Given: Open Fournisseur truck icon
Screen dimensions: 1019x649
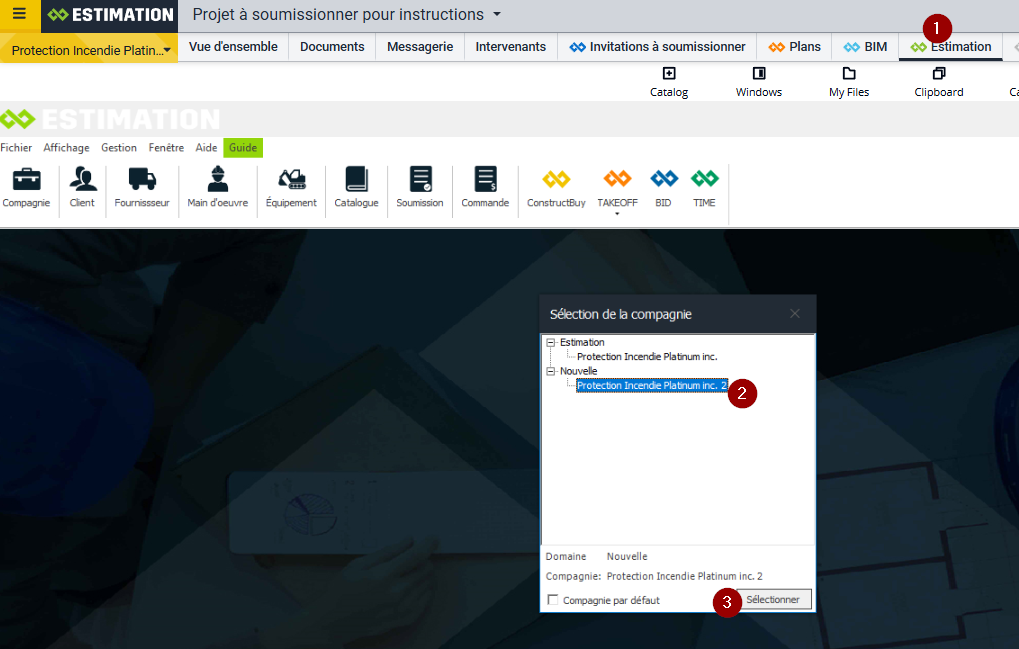Looking at the screenshot, I should pyautogui.click(x=142, y=180).
